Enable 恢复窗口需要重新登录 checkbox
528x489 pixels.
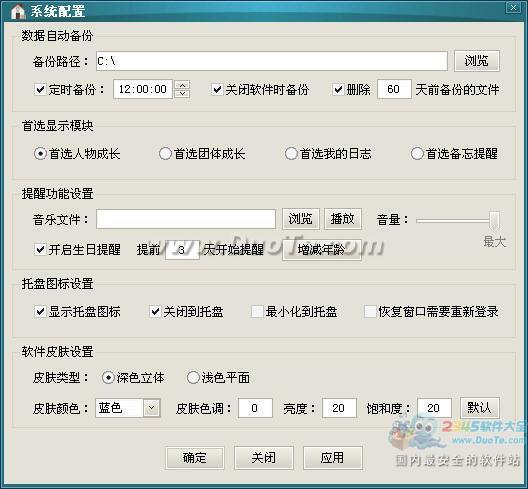click(370, 312)
